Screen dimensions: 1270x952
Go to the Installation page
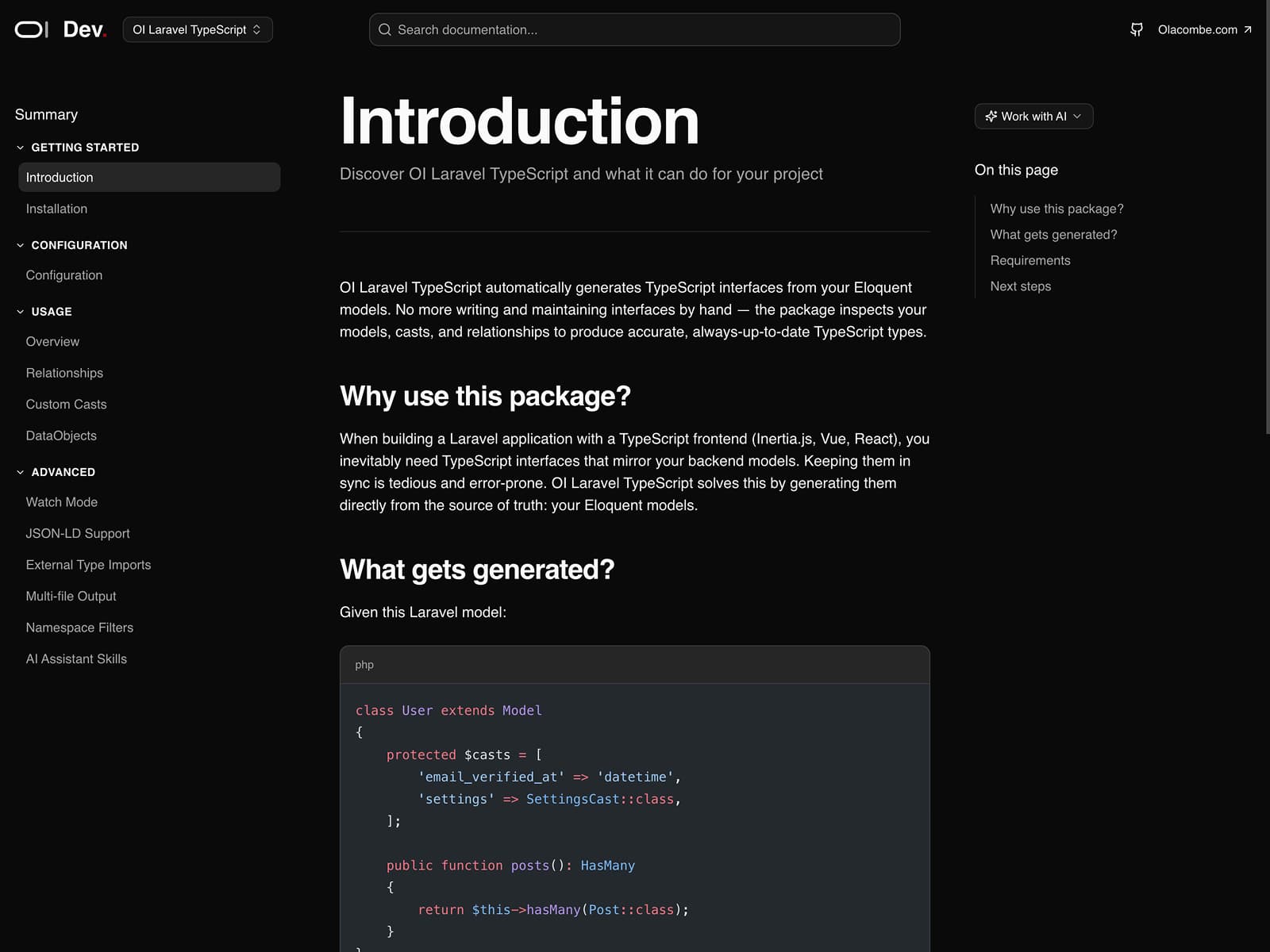pyautogui.click(x=56, y=209)
